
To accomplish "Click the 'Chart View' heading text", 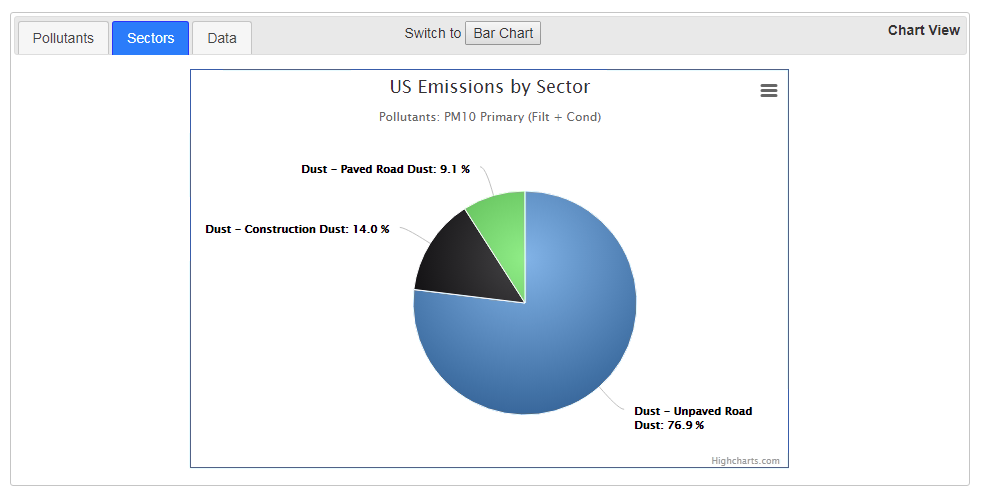I will coord(923,30).
